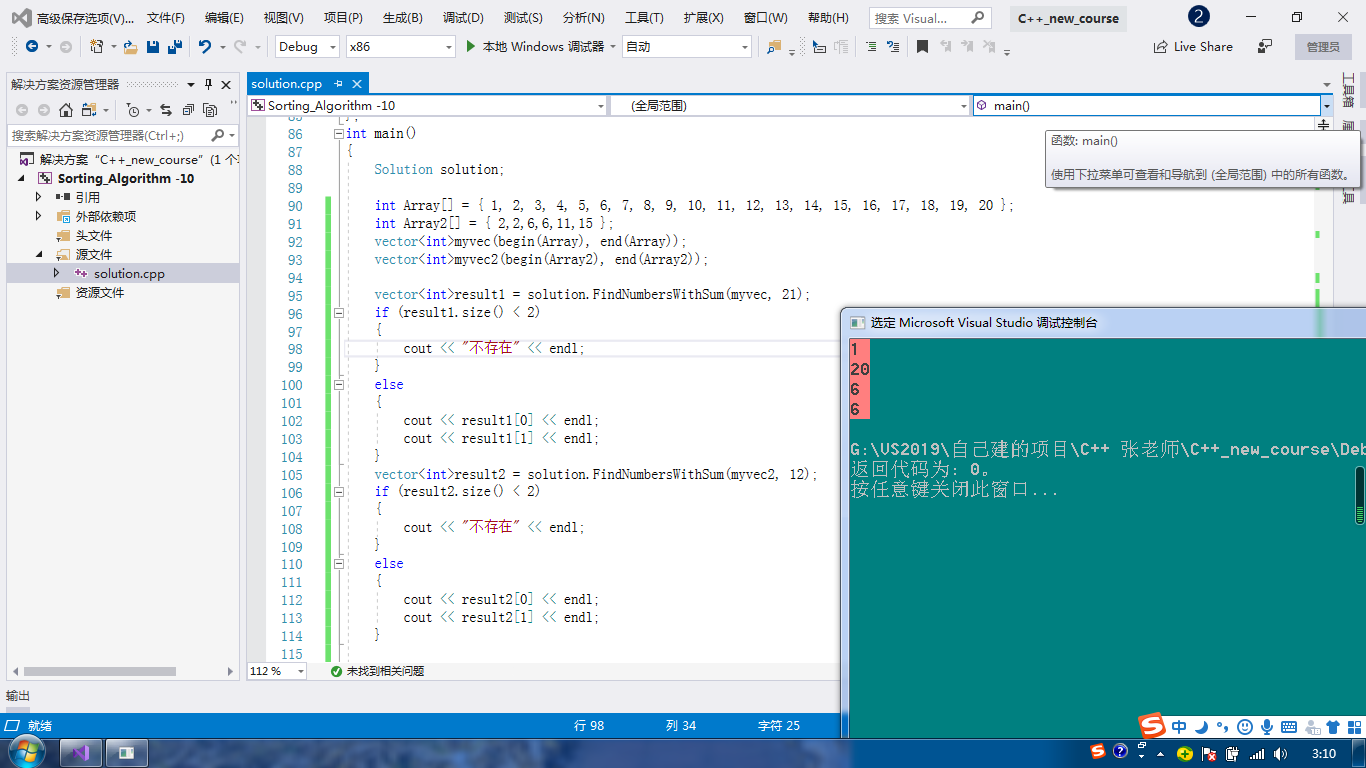Click the taskbar clock showing 3:10
The width and height of the screenshot is (1366, 768).
tap(1323, 753)
